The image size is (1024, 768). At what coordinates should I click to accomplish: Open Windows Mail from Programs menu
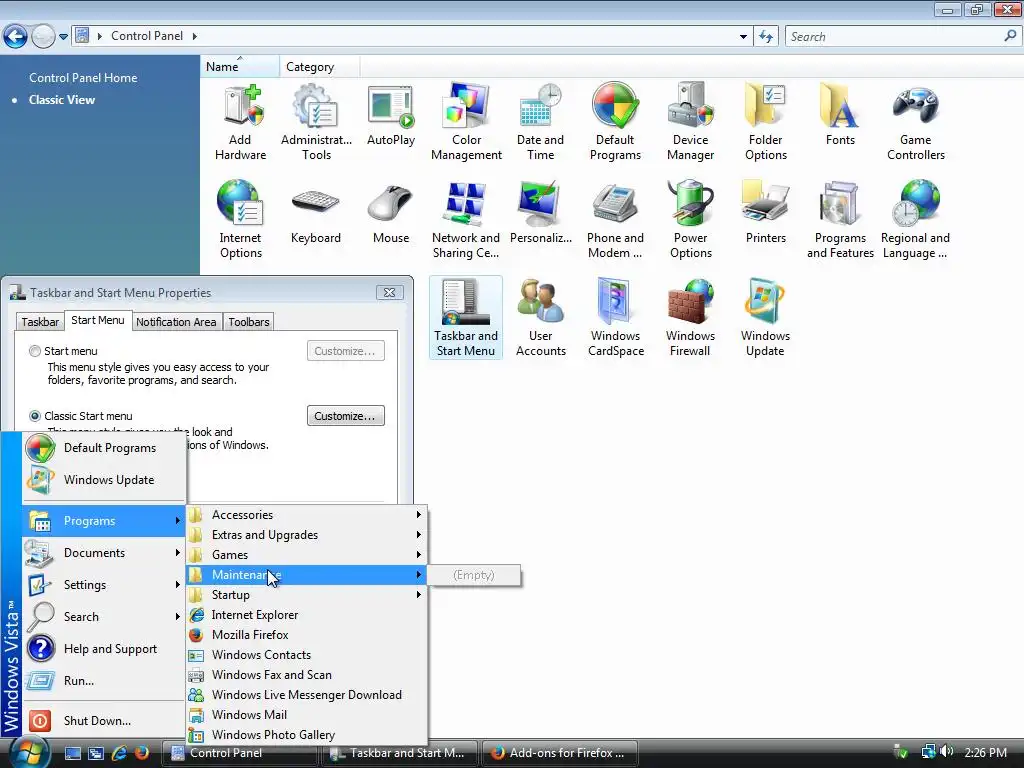[307, 714]
